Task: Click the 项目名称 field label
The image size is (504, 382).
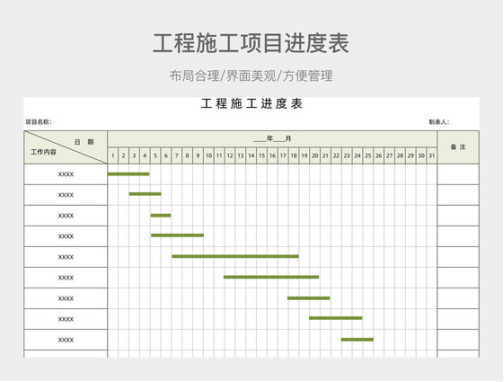Action: pyautogui.click(x=39, y=122)
